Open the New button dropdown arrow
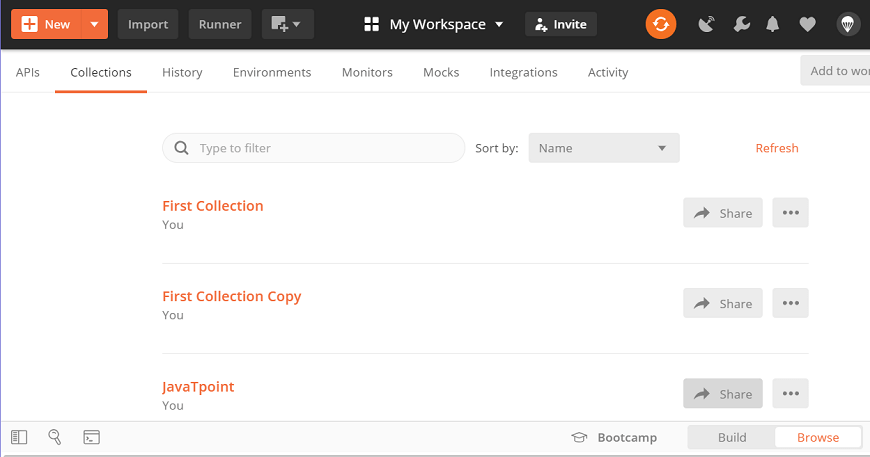The width and height of the screenshot is (870, 457). [95, 24]
